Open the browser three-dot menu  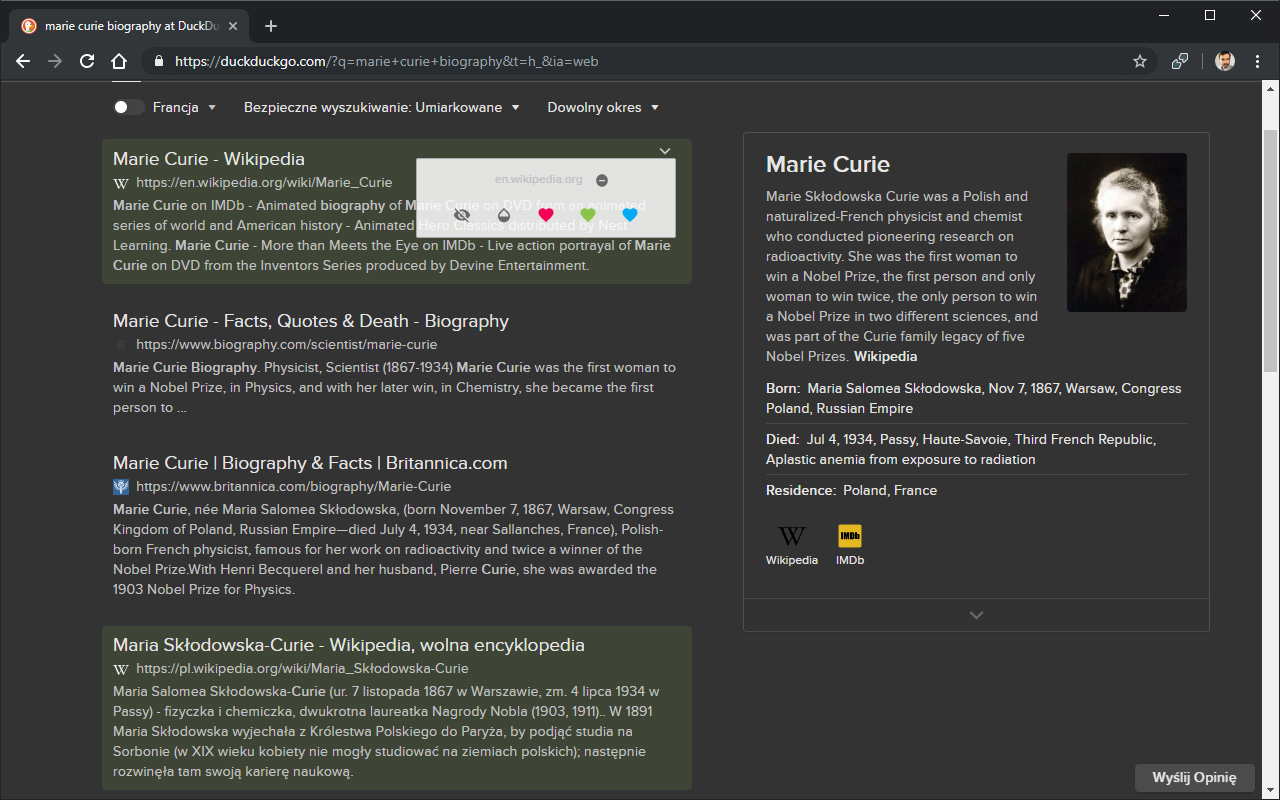point(1257,61)
